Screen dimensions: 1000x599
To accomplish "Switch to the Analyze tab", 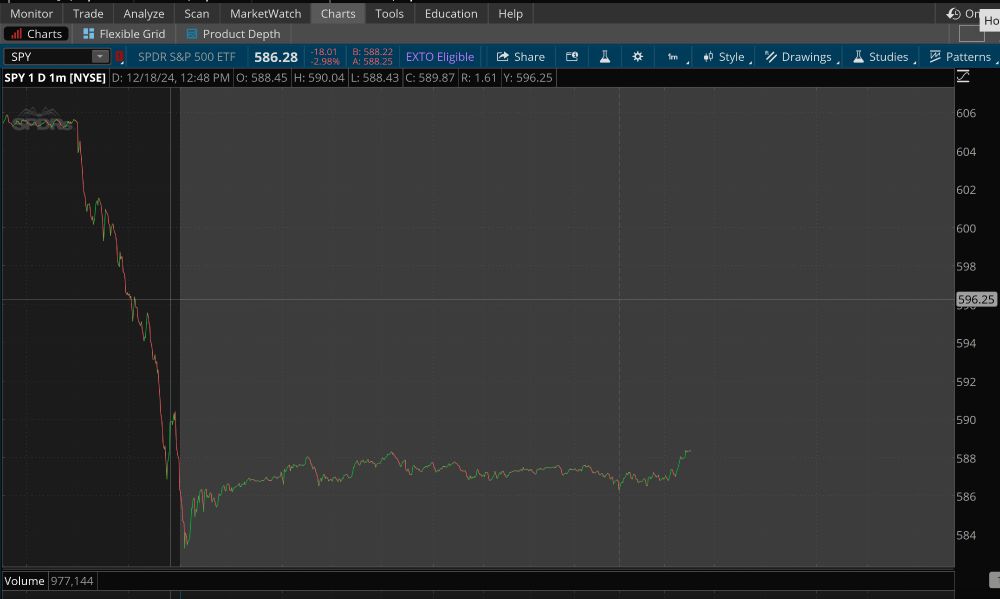I will [143, 13].
